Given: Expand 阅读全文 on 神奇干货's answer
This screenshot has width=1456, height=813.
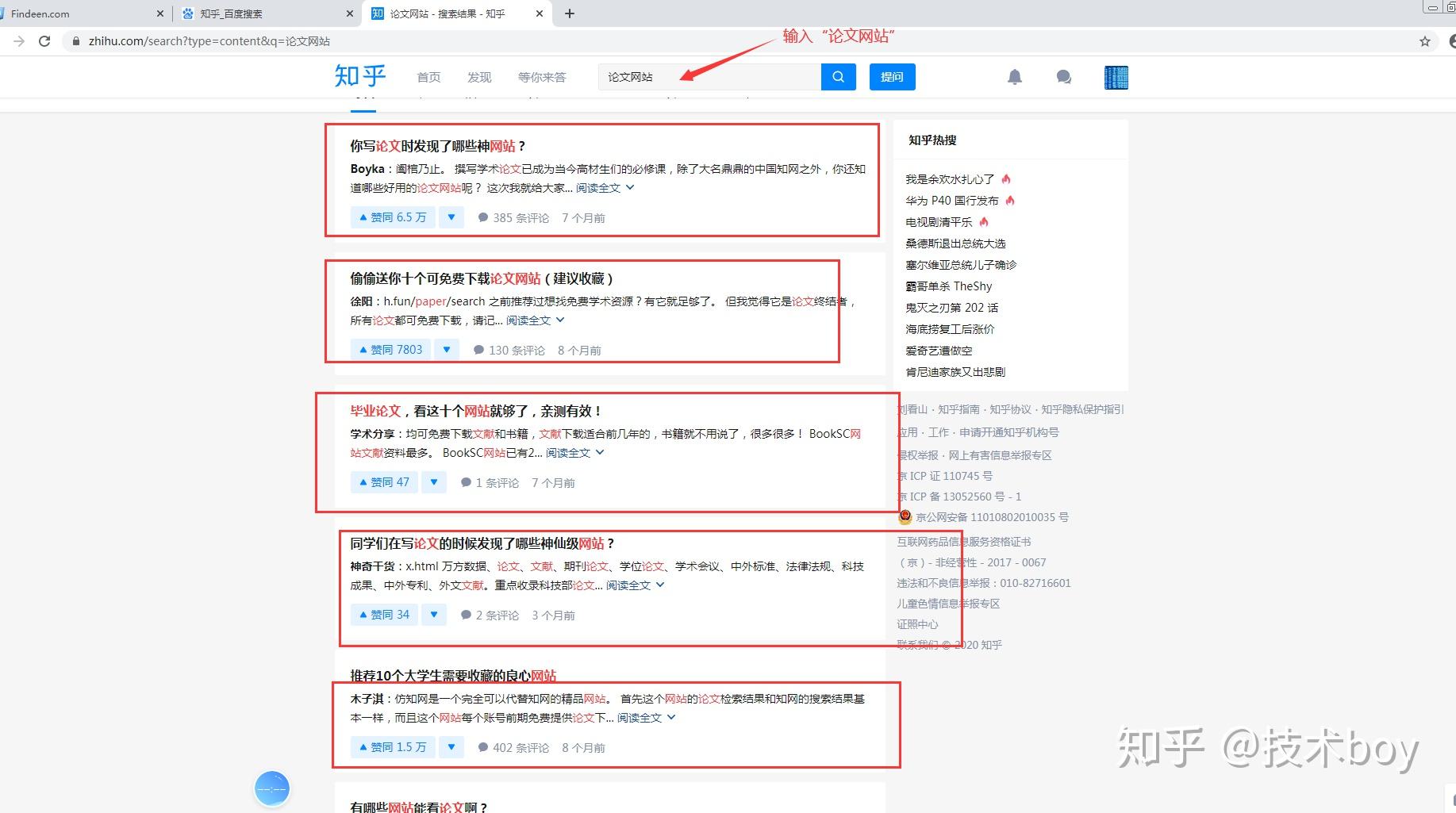Looking at the screenshot, I should coord(635,585).
